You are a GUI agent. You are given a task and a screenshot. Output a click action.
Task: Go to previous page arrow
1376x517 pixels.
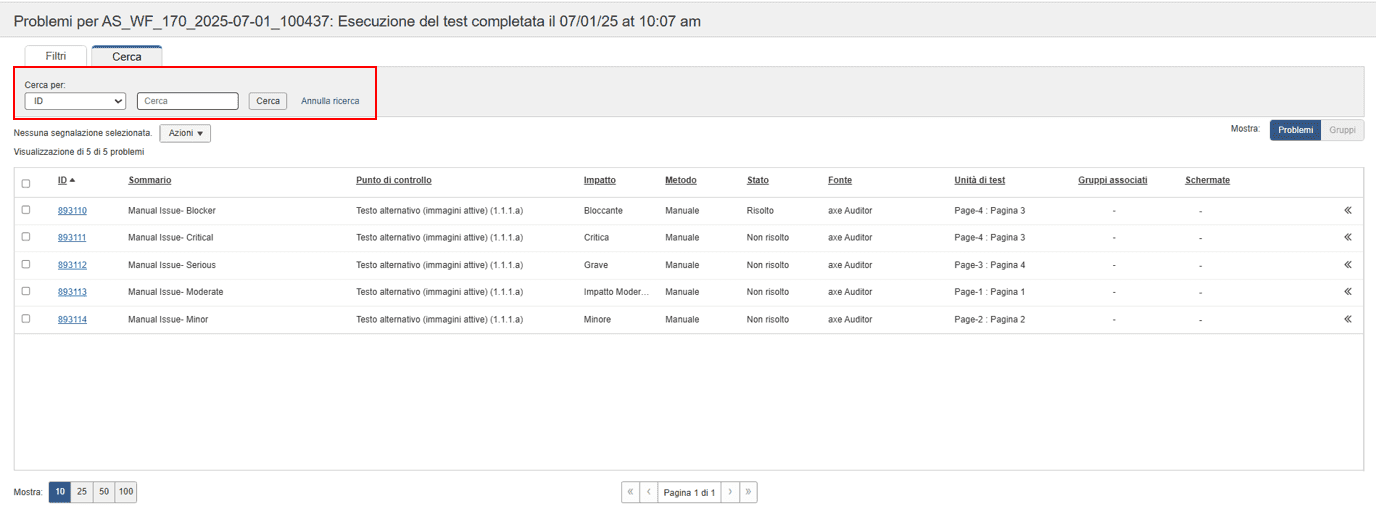tap(649, 492)
